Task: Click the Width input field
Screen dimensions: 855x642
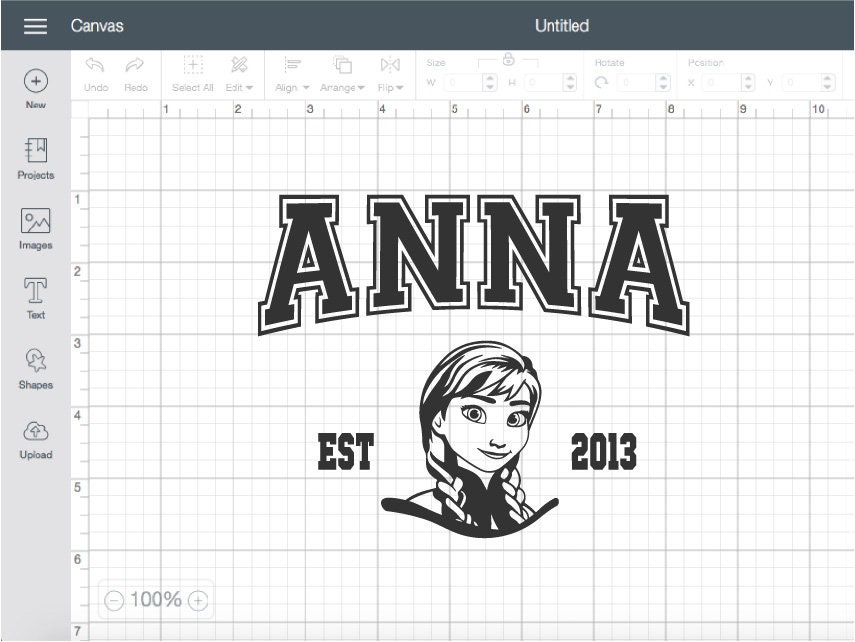Action: 460,83
